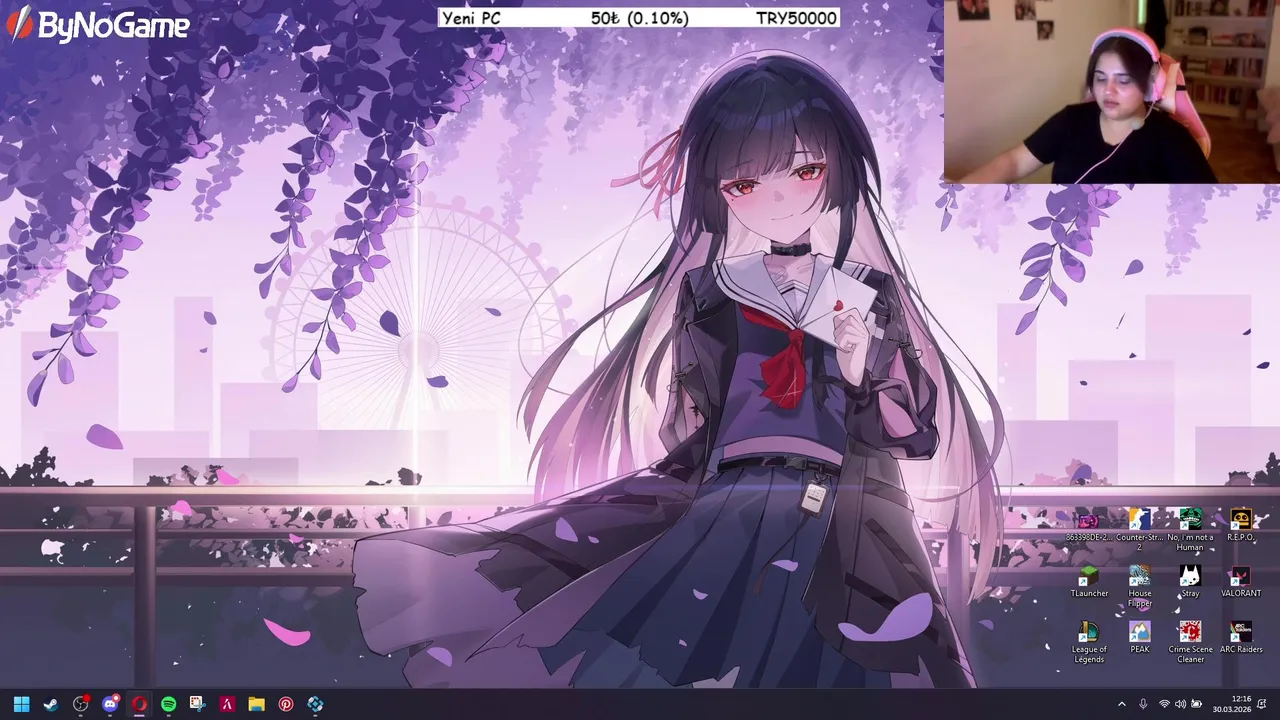The width and height of the screenshot is (1280, 720).
Task: Open Pinterest from the taskbar
Action: [286, 704]
